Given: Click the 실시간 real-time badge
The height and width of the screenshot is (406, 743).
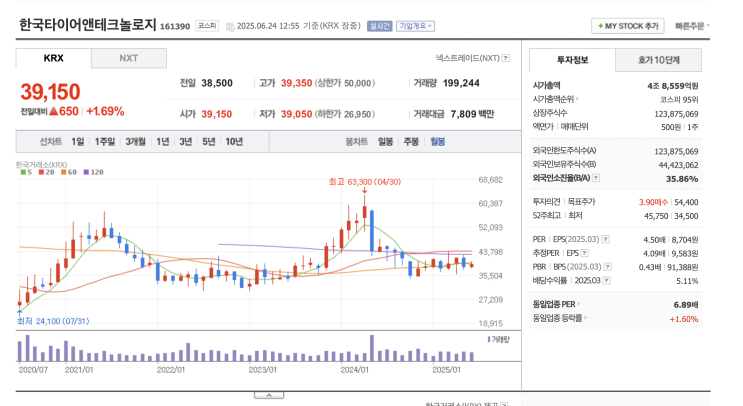Looking at the screenshot, I should (380, 26).
